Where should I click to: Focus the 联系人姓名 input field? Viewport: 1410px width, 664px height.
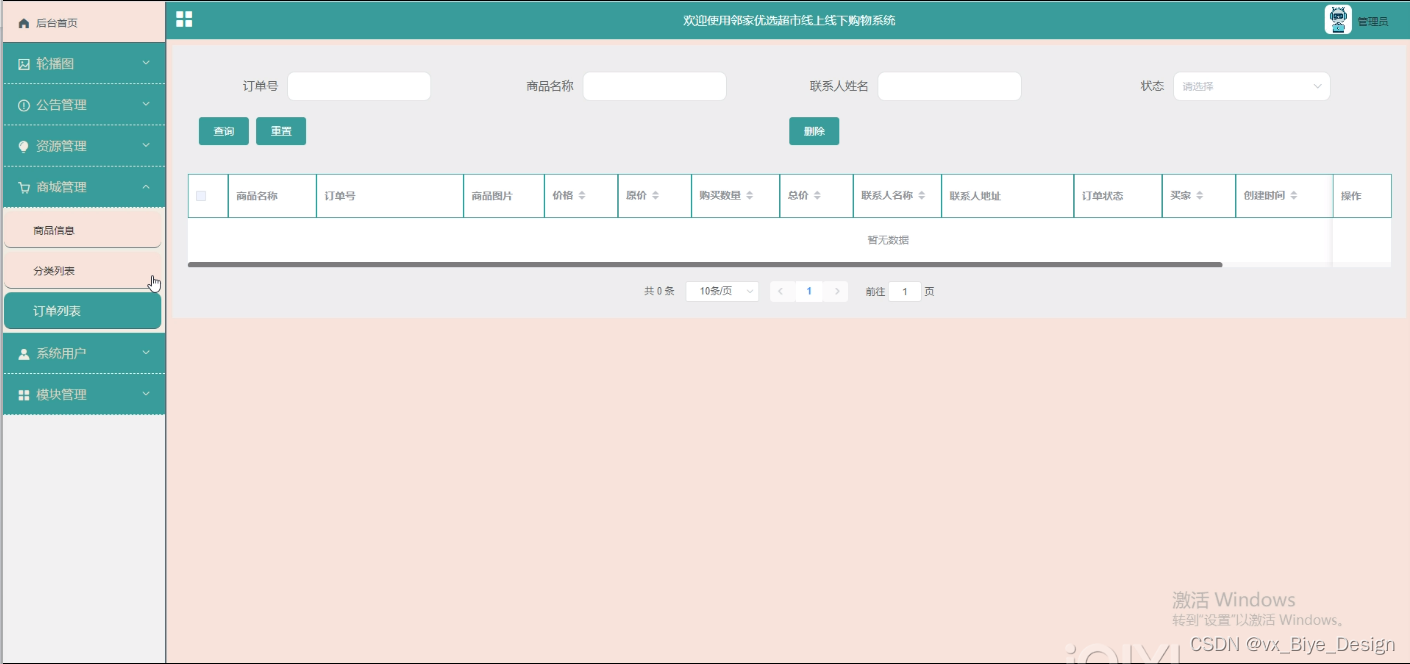point(950,86)
